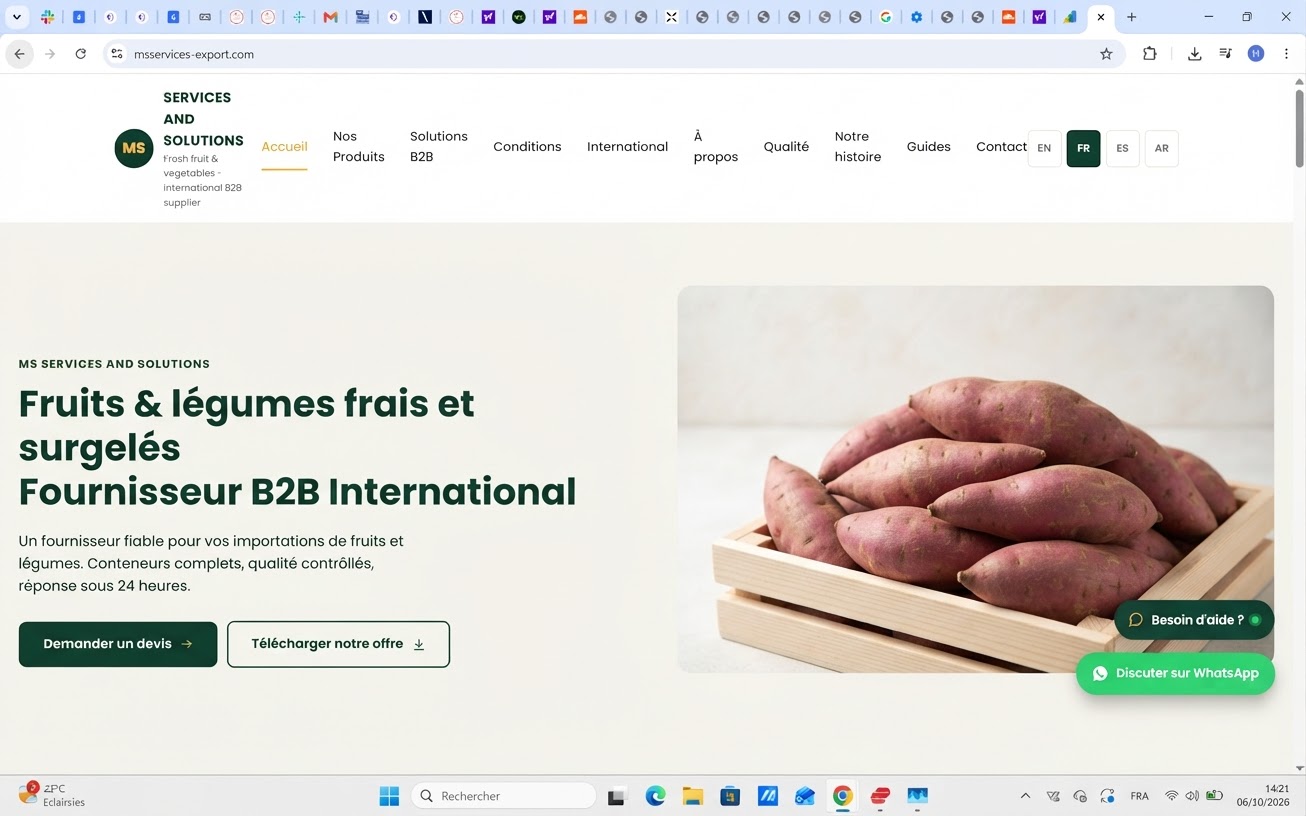1306x816 pixels.
Task: View site information next to the URL
Action: click(x=117, y=54)
